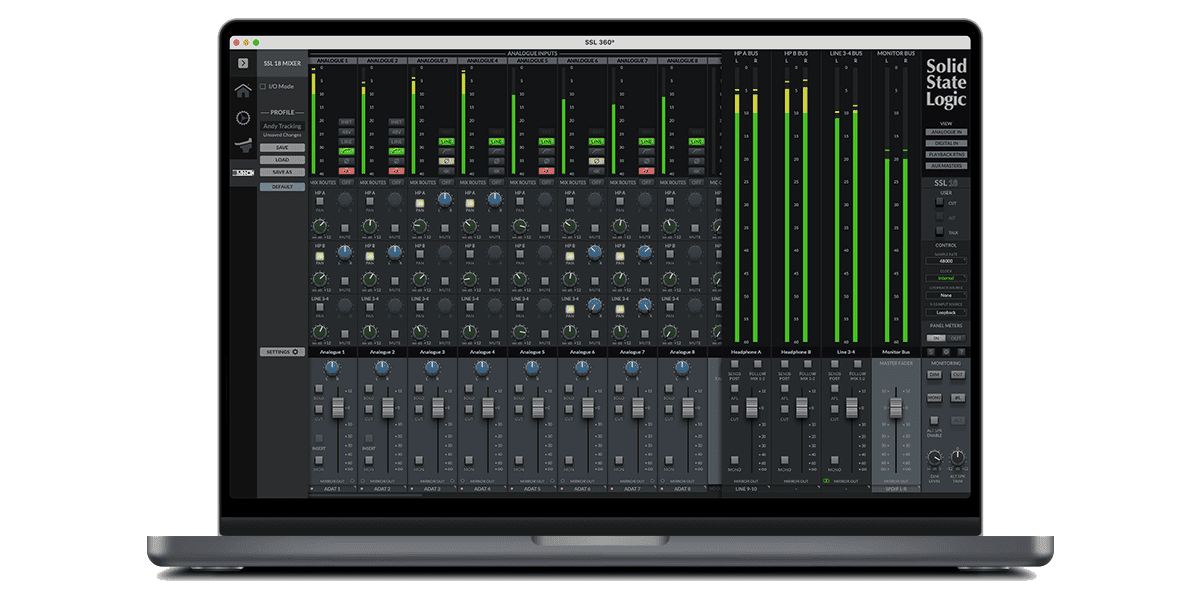Mute Analogue 1 HP A send

click(x=345, y=228)
